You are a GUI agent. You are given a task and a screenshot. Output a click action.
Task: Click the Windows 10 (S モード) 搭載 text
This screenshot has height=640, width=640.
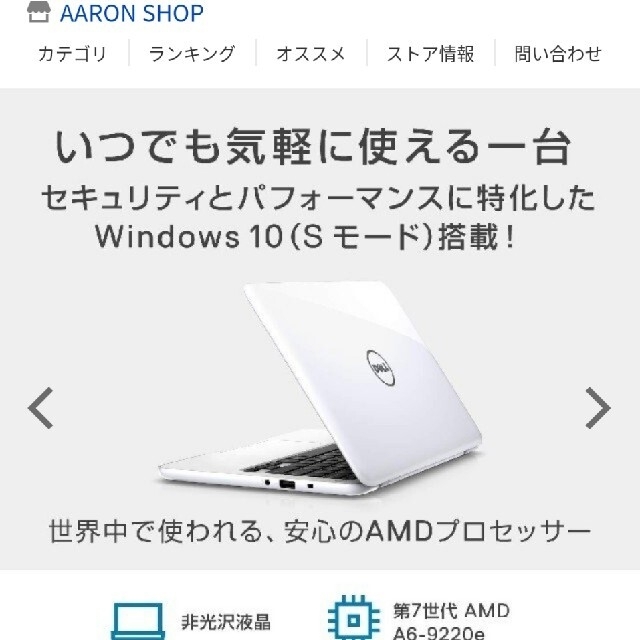coord(304,236)
